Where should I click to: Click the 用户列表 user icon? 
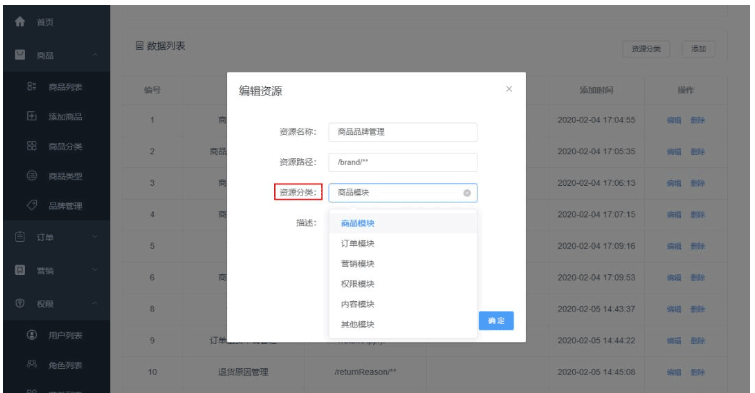pos(32,335)
